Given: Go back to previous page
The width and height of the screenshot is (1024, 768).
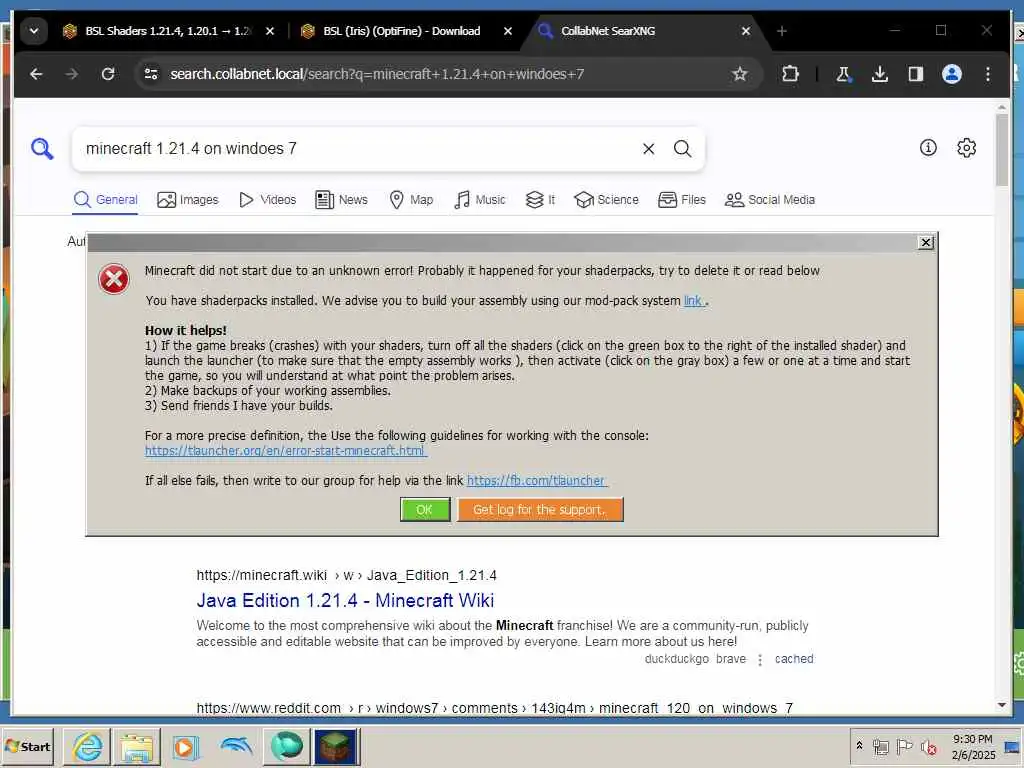Looking at the screenshot, I should (x=37, y=74).
